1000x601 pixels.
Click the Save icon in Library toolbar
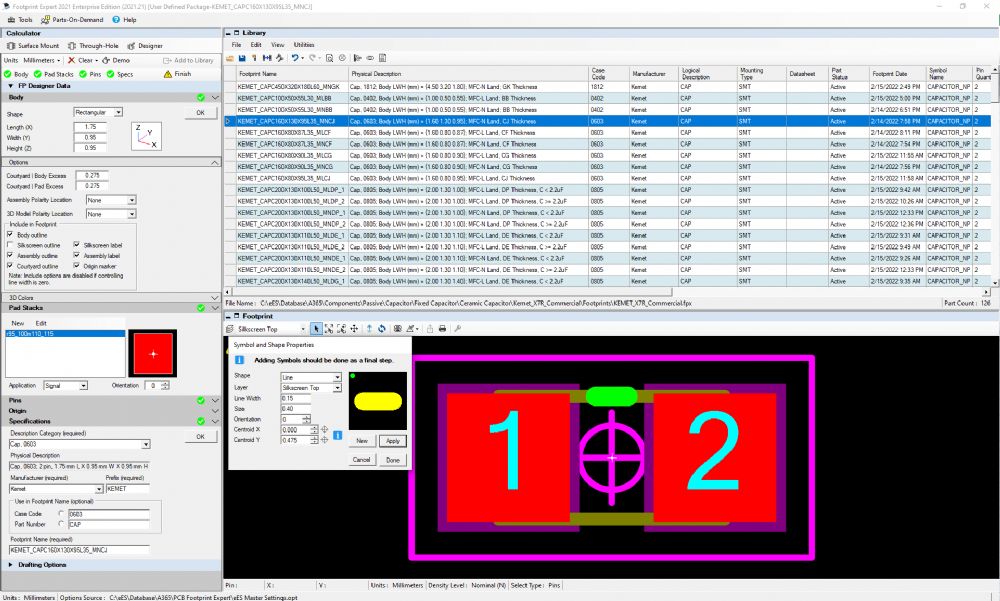tap(242, 59)
